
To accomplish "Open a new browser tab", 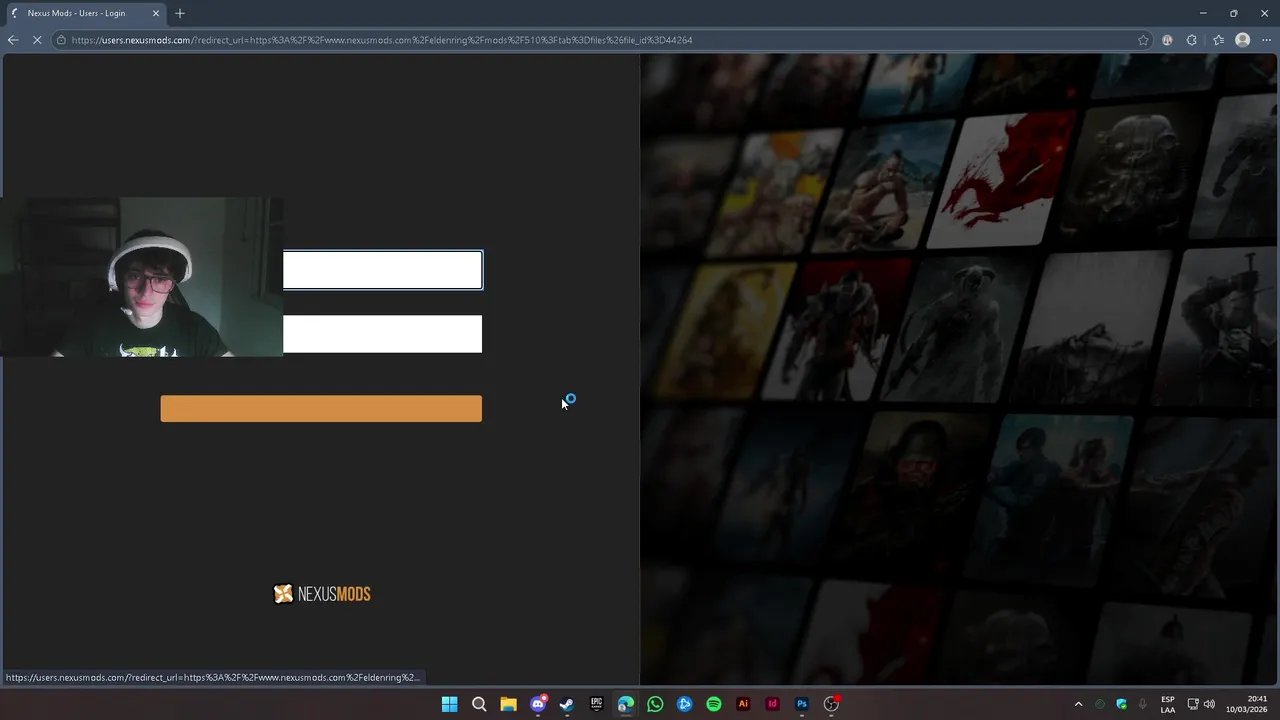I will (x=180, y=13).
